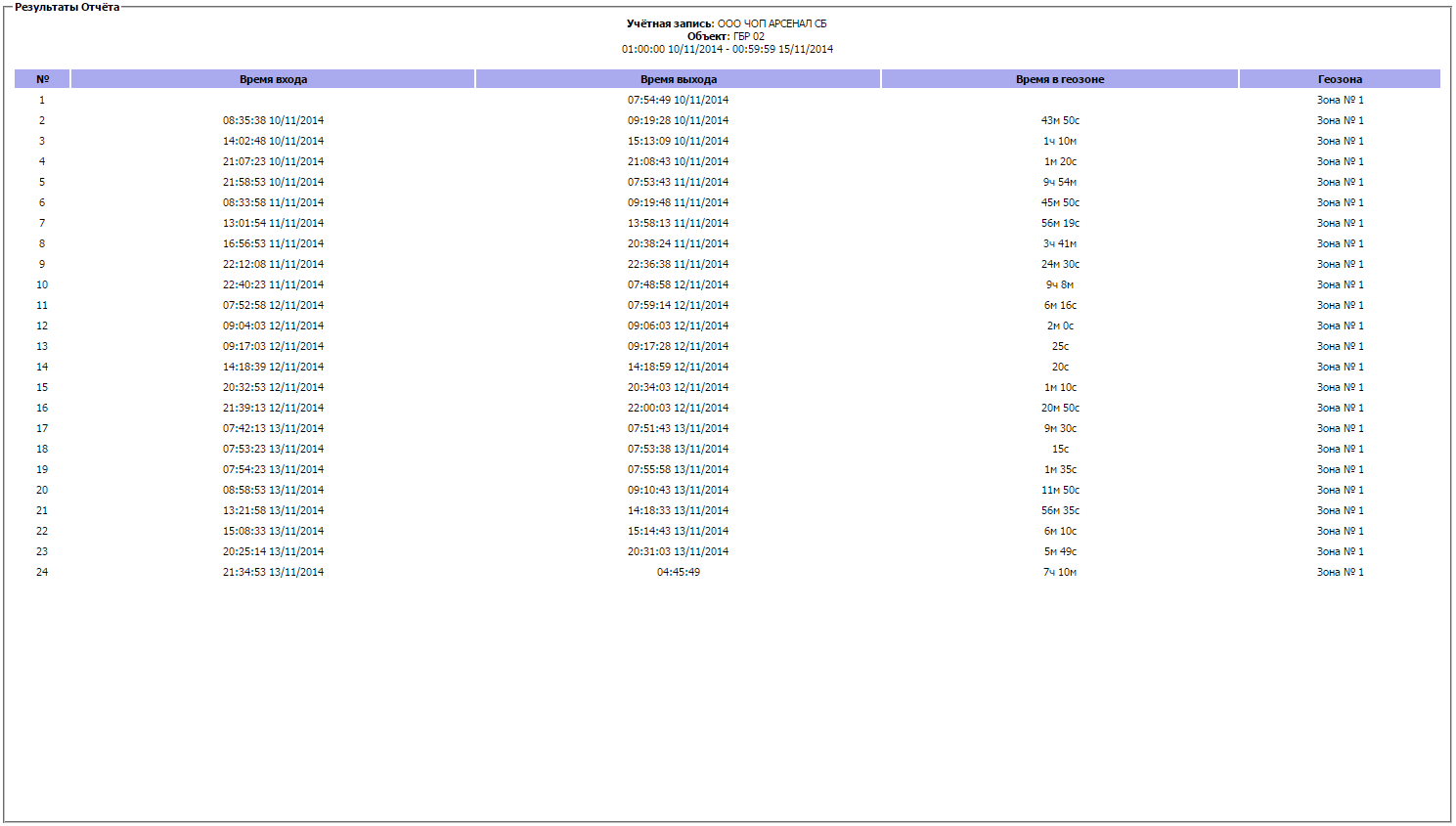Select the Результаты Отчёта panel title
The width and height of the screenshot is (1456, 826).
(x=66, y=7)
